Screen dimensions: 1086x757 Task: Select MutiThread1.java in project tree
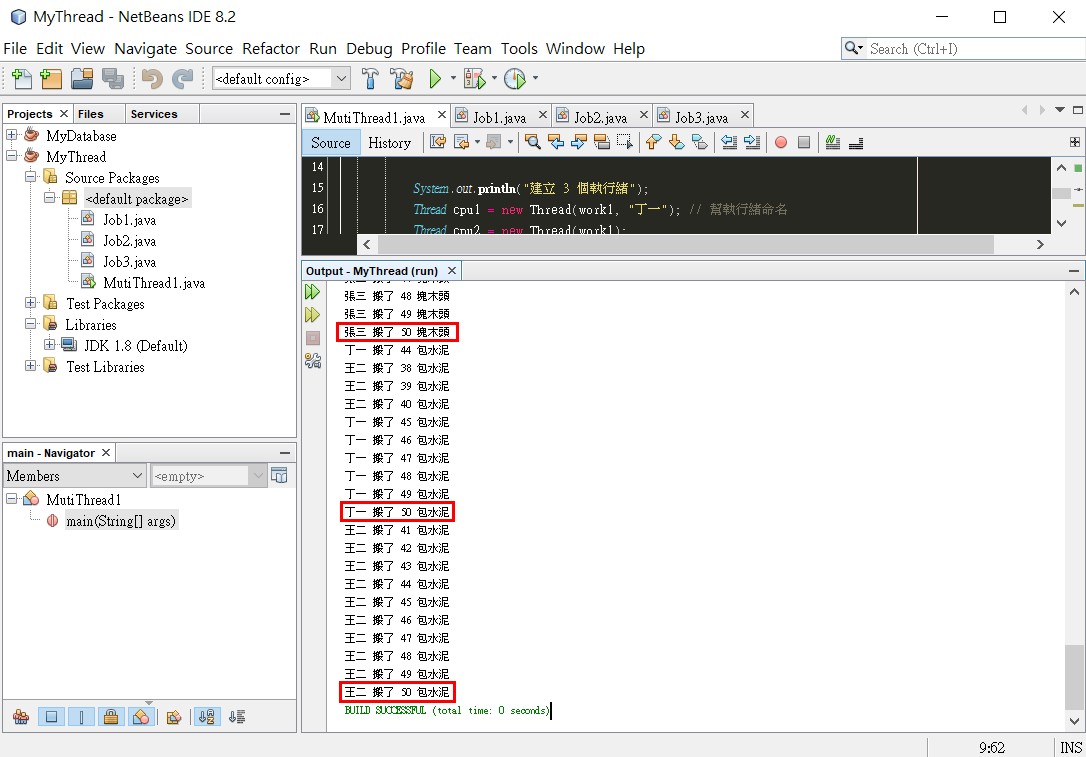pyautogui.click(x=154, y=283)
